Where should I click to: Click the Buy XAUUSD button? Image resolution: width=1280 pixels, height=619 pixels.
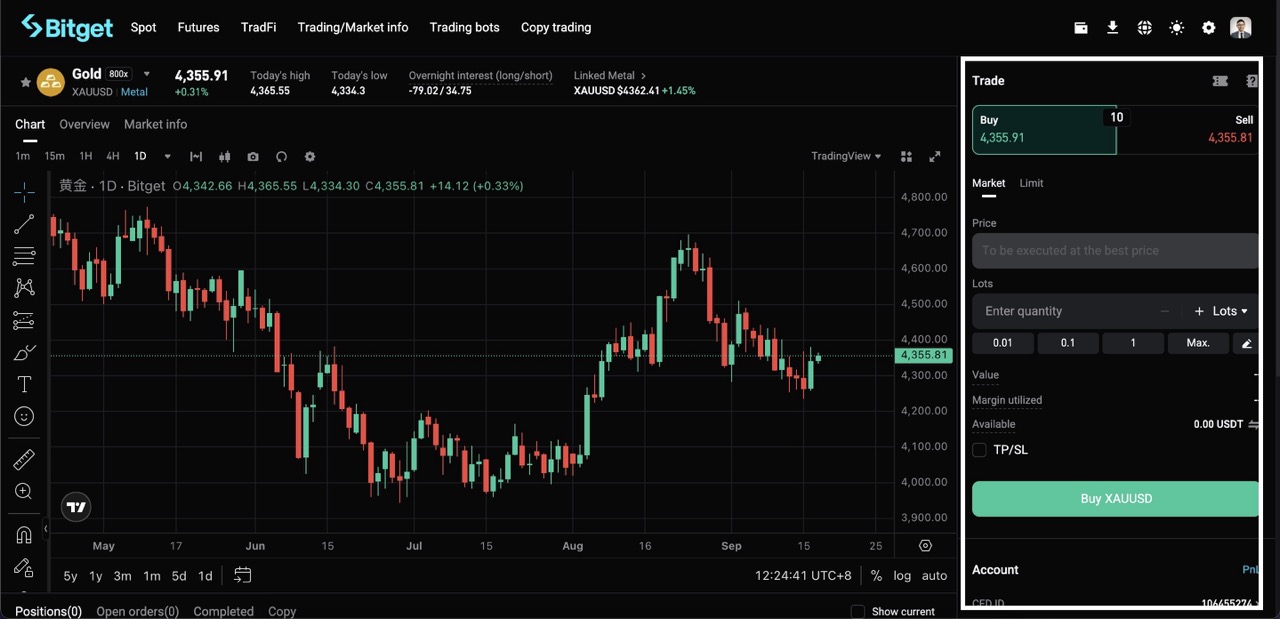coord(1116,499)
